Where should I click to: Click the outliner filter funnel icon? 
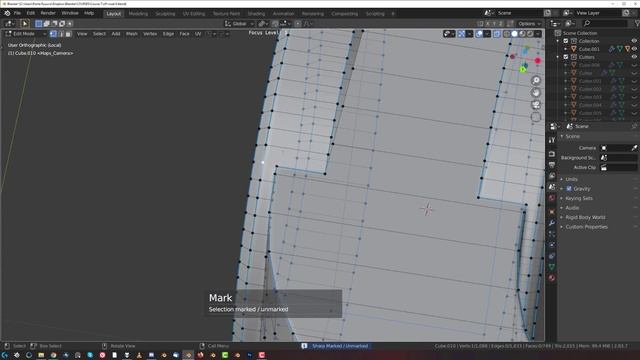637,24
